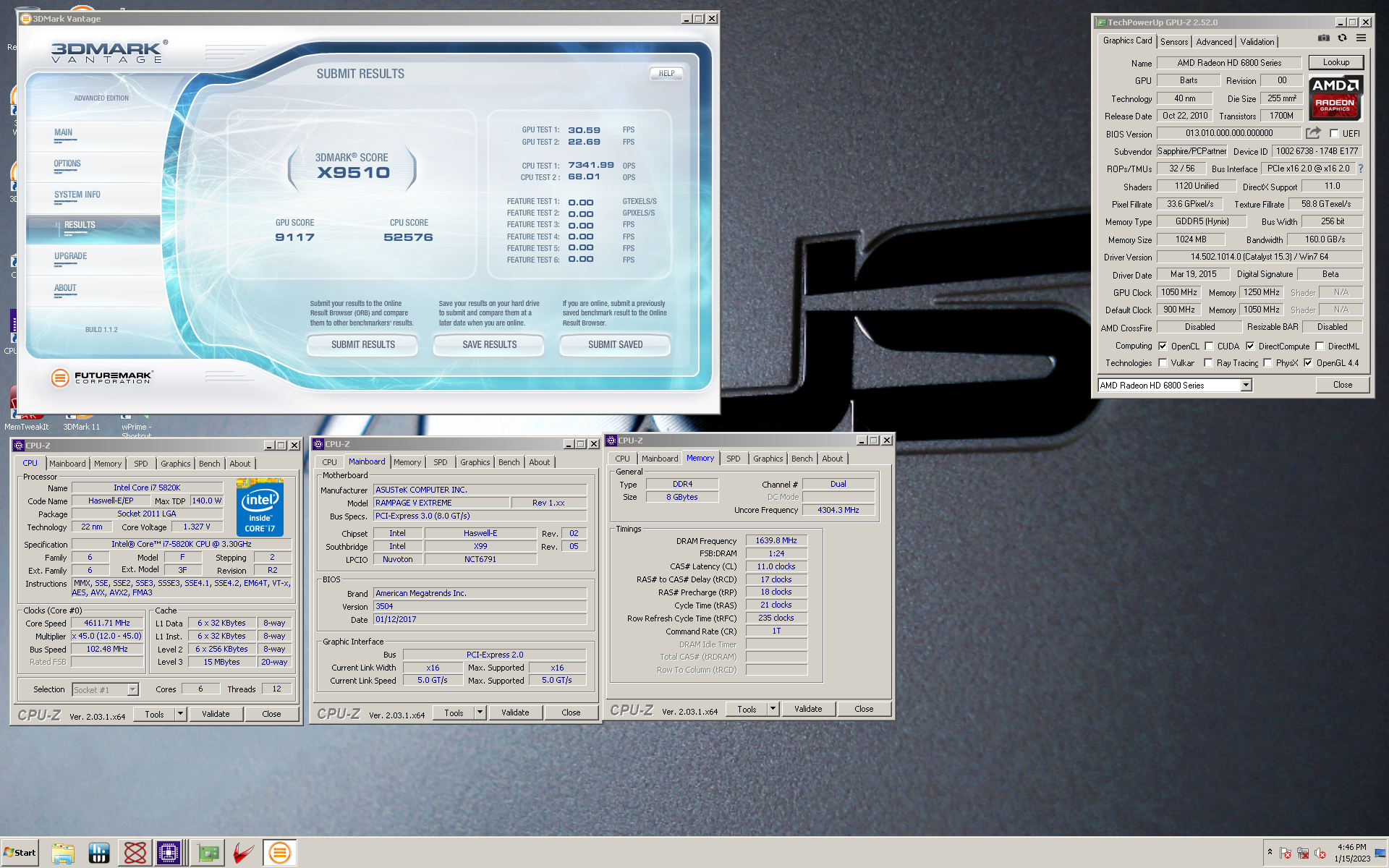The width and height of the screenshot is (1389, 868).
Task: Open the Graphics tab in the CPU-Z Mainboard window
Action: coord(475,462)
